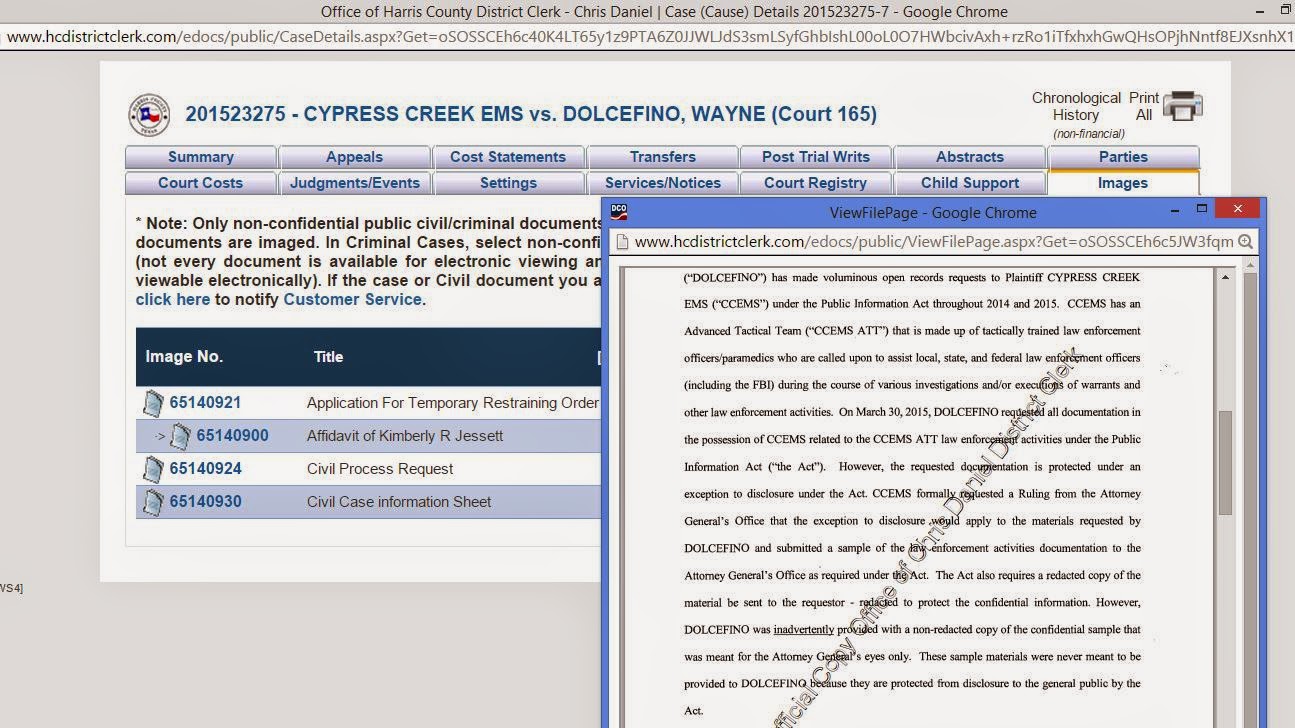Click the ViewFilePage address bar URL
The width and height of the screenshot is (1295, 728).
pyautogui.click(x=934, y=242)
